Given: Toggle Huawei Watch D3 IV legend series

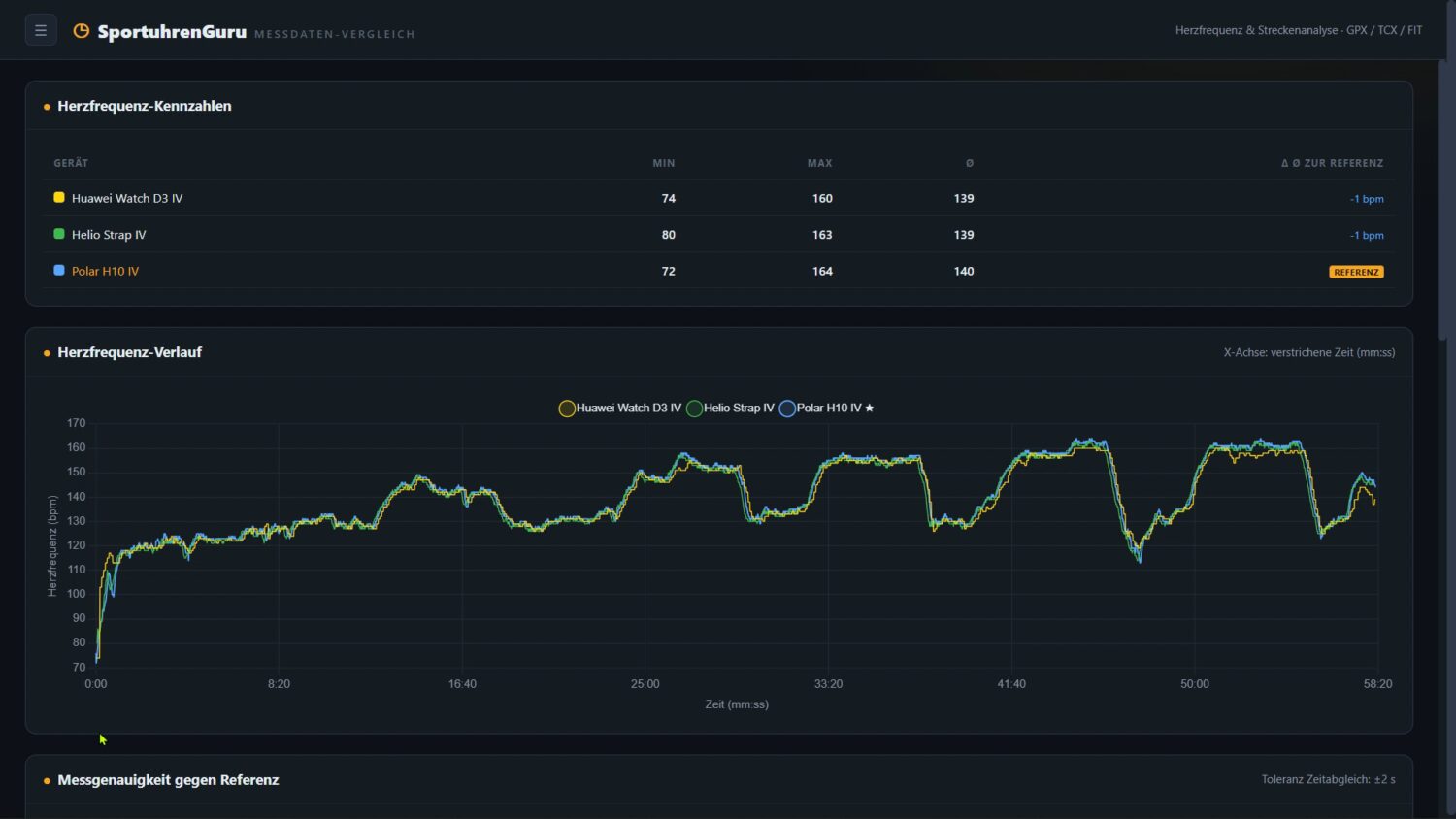Looking at the screenshot, I should 620,409.
